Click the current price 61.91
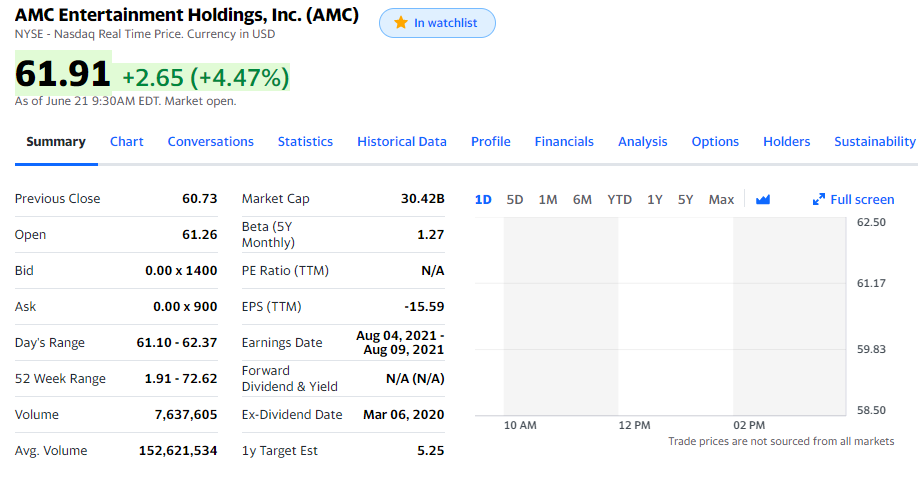This screenshot has height=485, width=918. coord(63,74)
